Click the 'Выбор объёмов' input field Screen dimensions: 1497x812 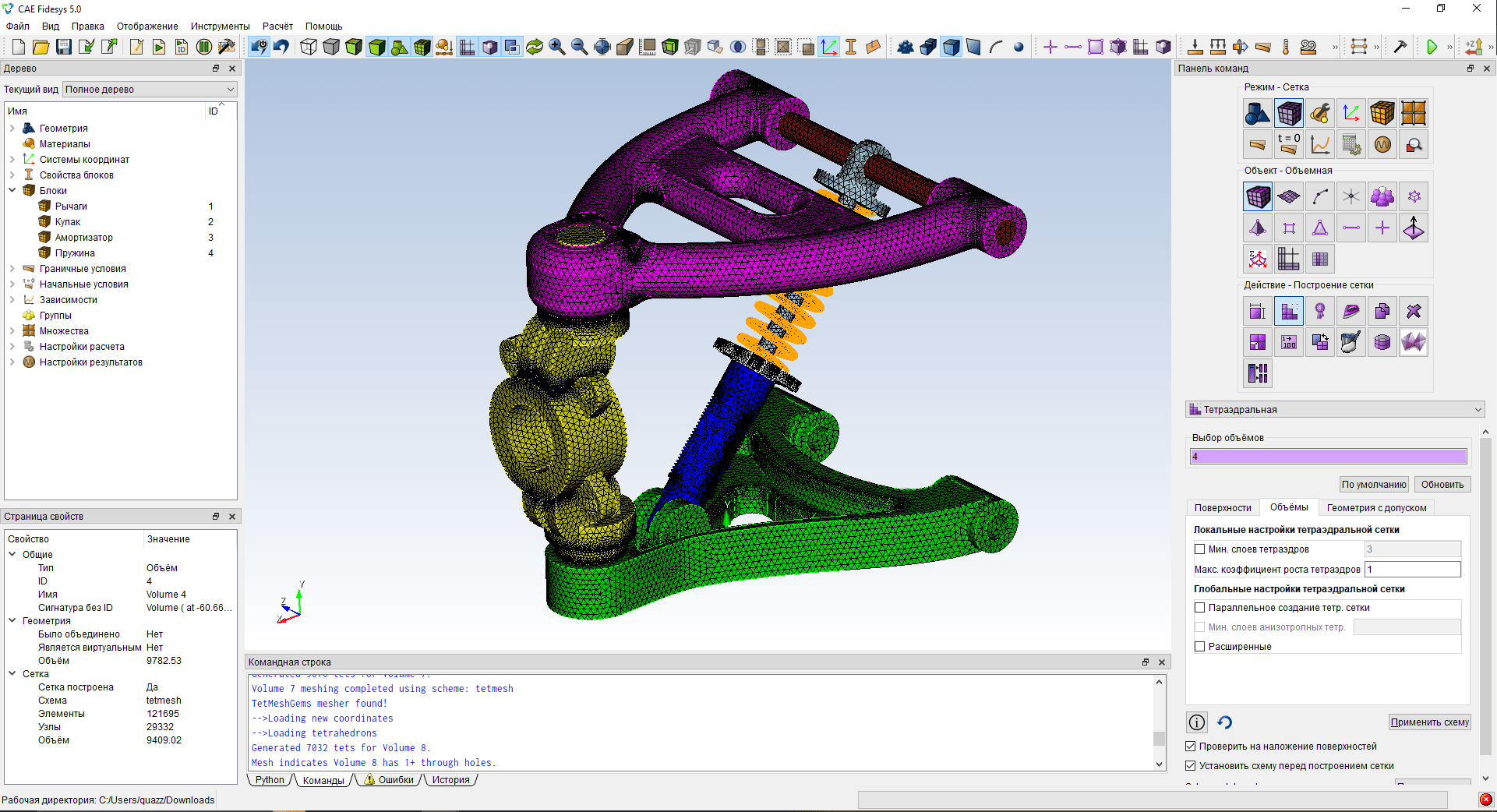[x=1329, y=457]
